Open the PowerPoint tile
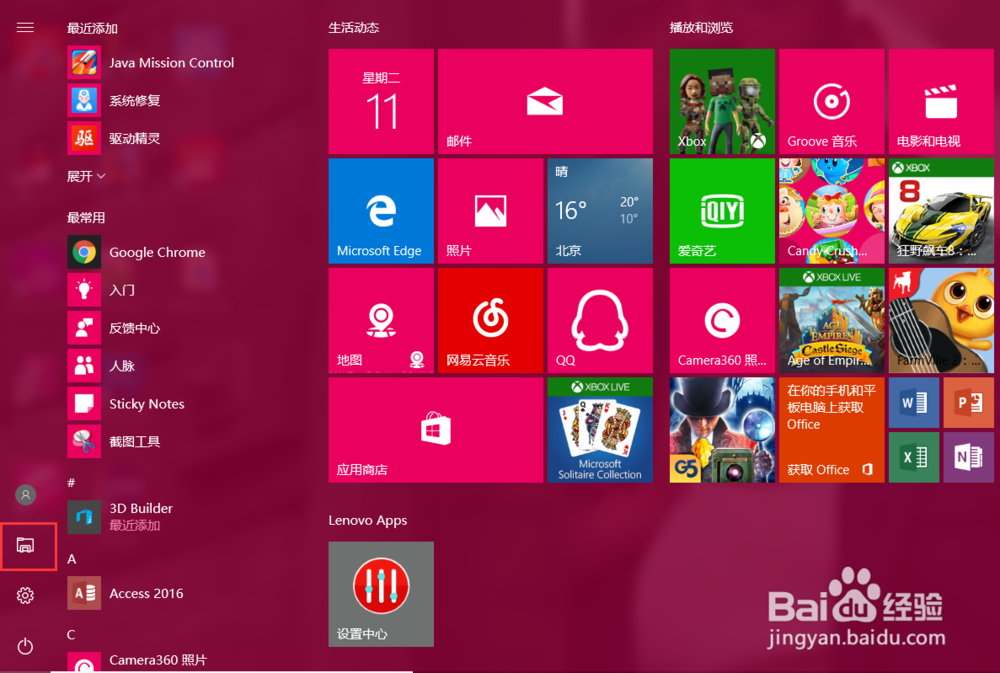 969,403
